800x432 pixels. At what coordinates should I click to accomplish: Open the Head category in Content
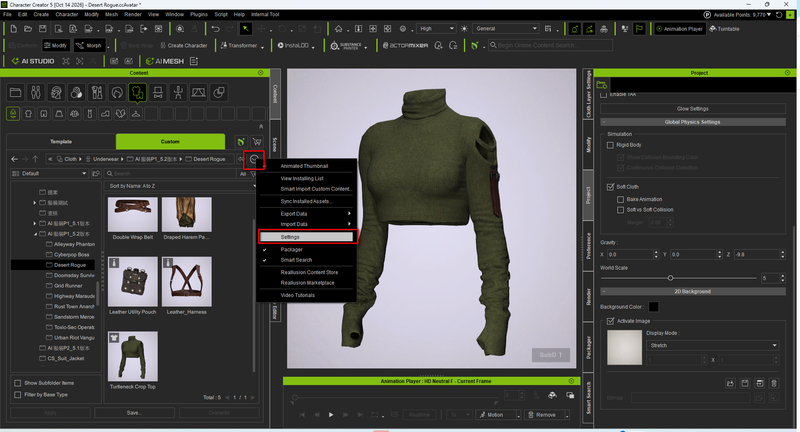[56, 93]
